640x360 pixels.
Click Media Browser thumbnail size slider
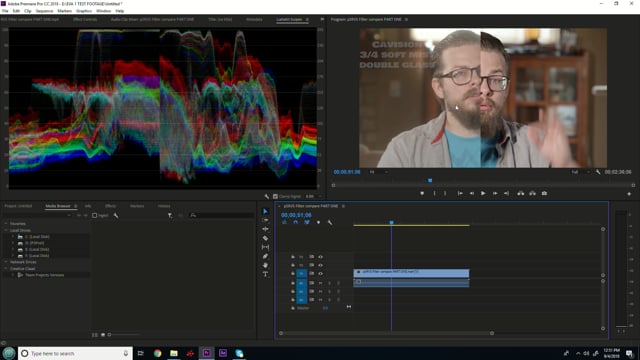(x=109, y=335)
